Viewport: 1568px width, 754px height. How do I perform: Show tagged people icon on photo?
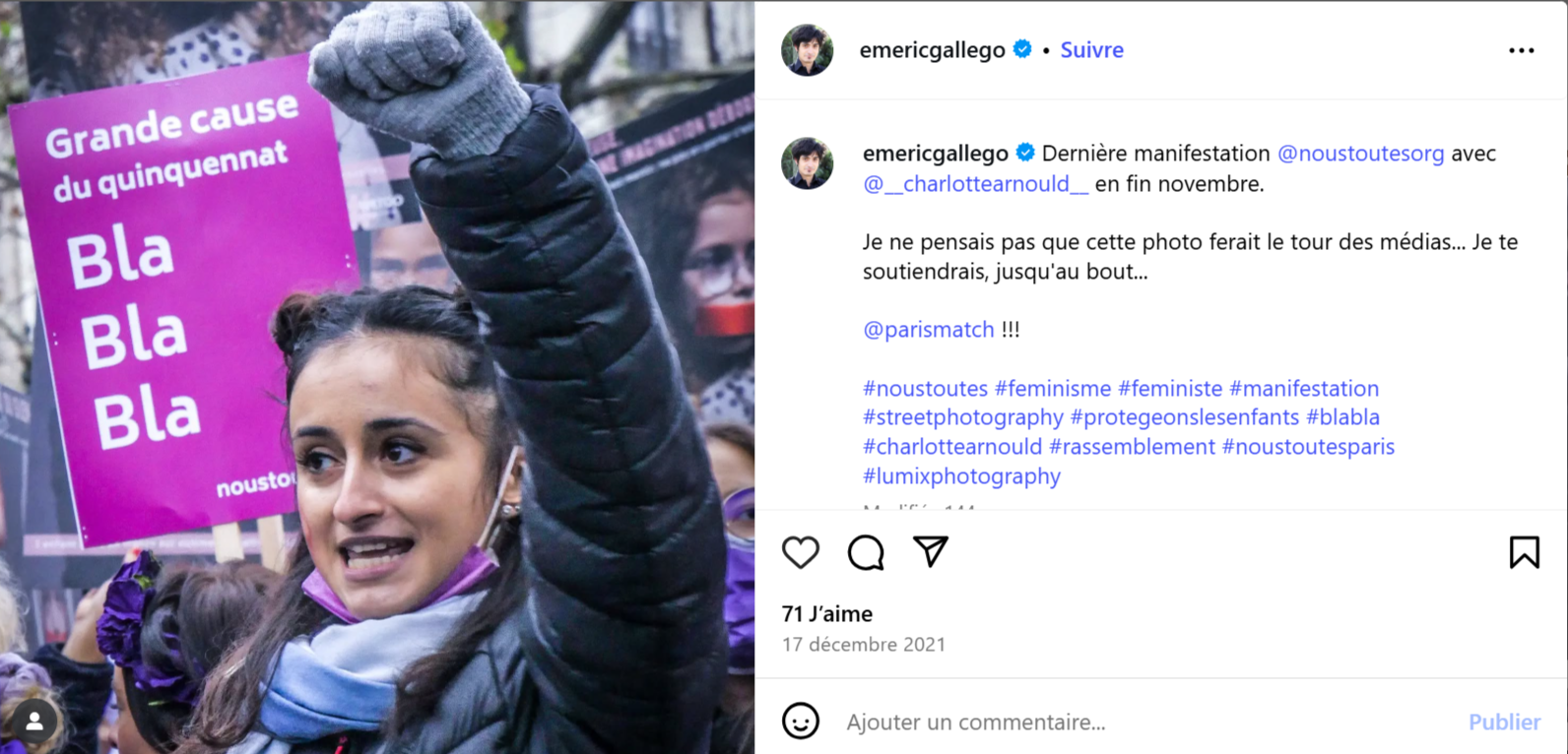click(34, 722)
